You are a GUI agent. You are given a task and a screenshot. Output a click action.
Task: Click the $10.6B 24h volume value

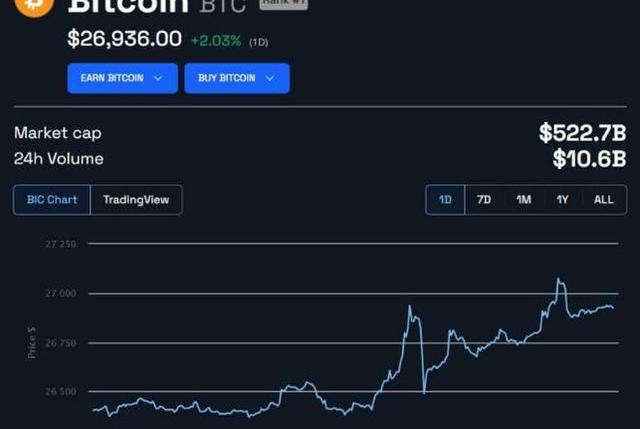[589, 158]
